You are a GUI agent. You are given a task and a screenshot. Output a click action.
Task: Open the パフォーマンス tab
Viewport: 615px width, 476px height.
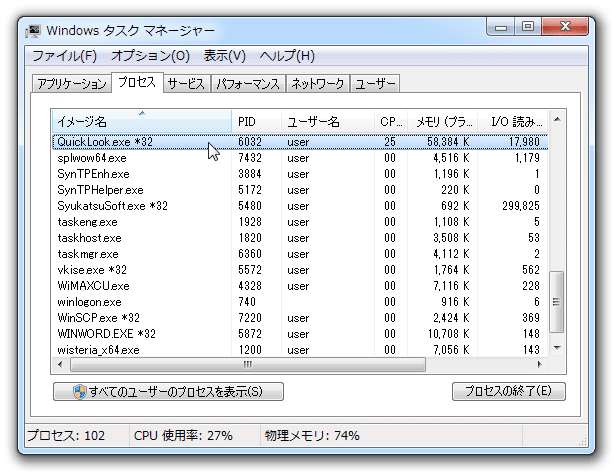248,84
